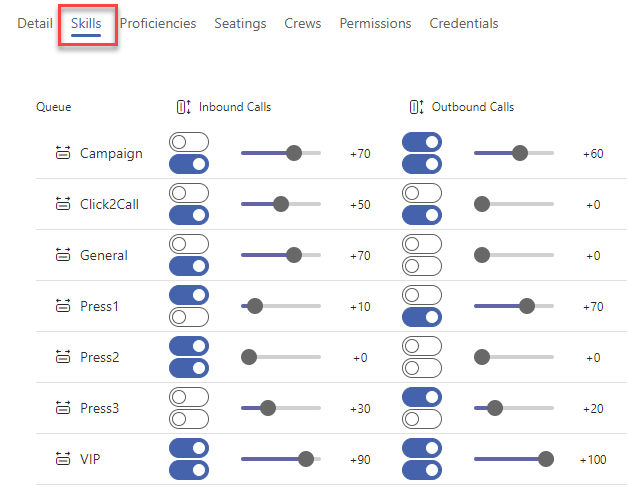Click the Inbound Calls column sort icon
Image resolution: width=627 pixels, height=503 pixels.
coord(184,107)
